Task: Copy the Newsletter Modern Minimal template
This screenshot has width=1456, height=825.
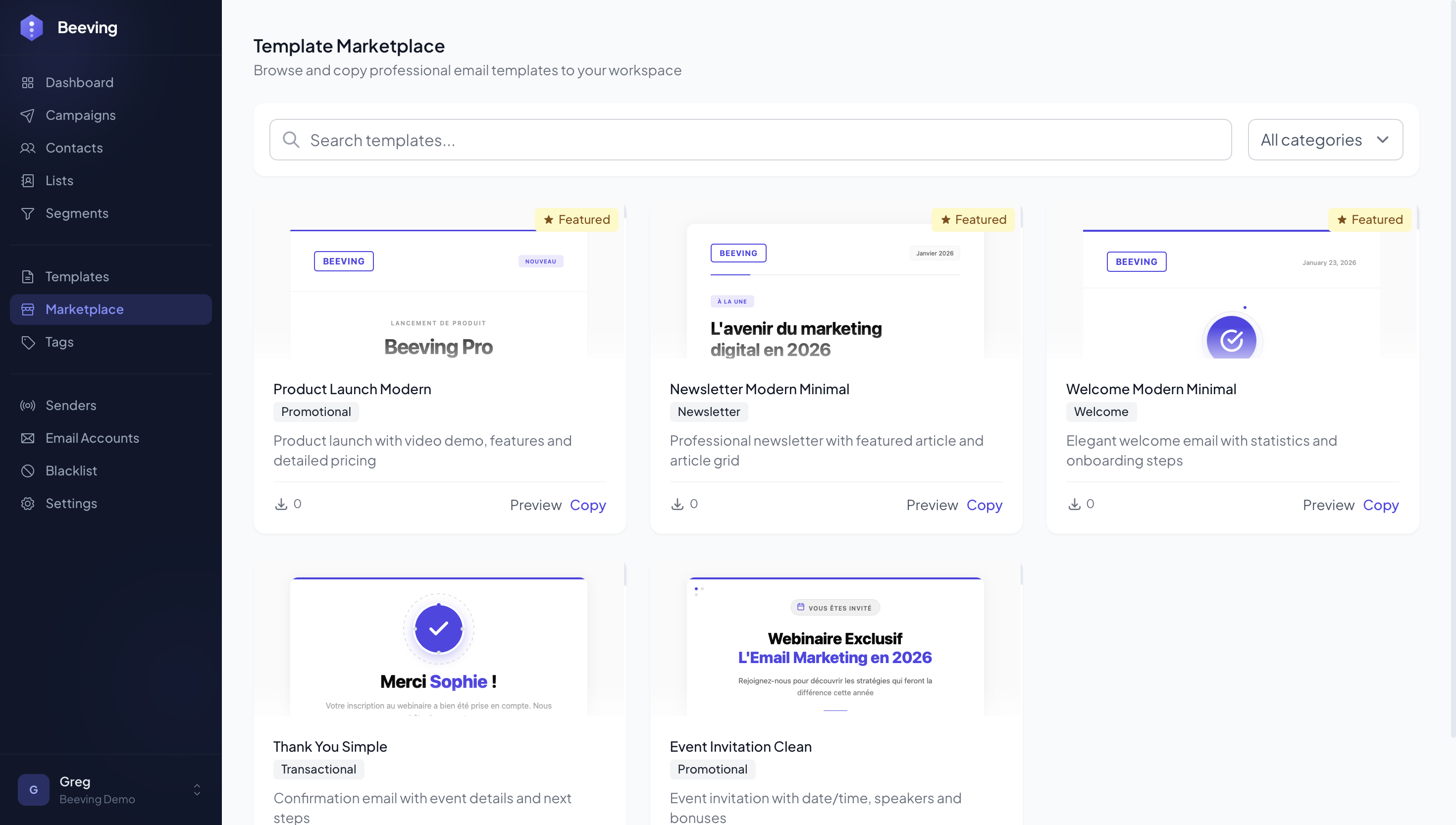Action: tap(984, 505)
